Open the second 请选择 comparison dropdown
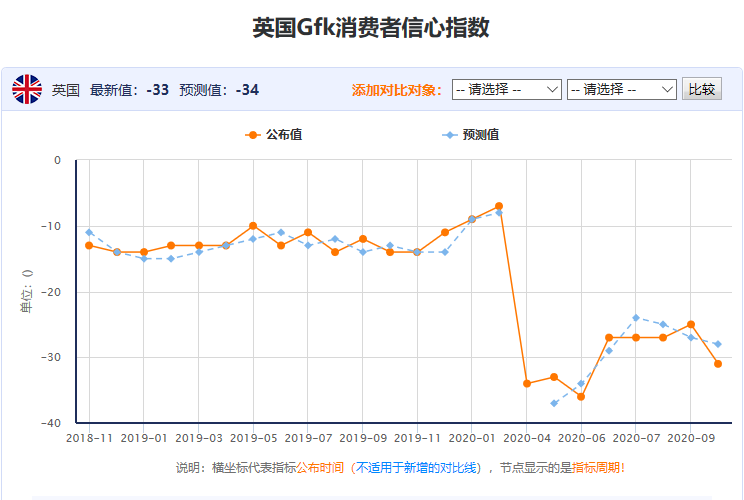Viewport: 744px width, 500px height. 622,89
